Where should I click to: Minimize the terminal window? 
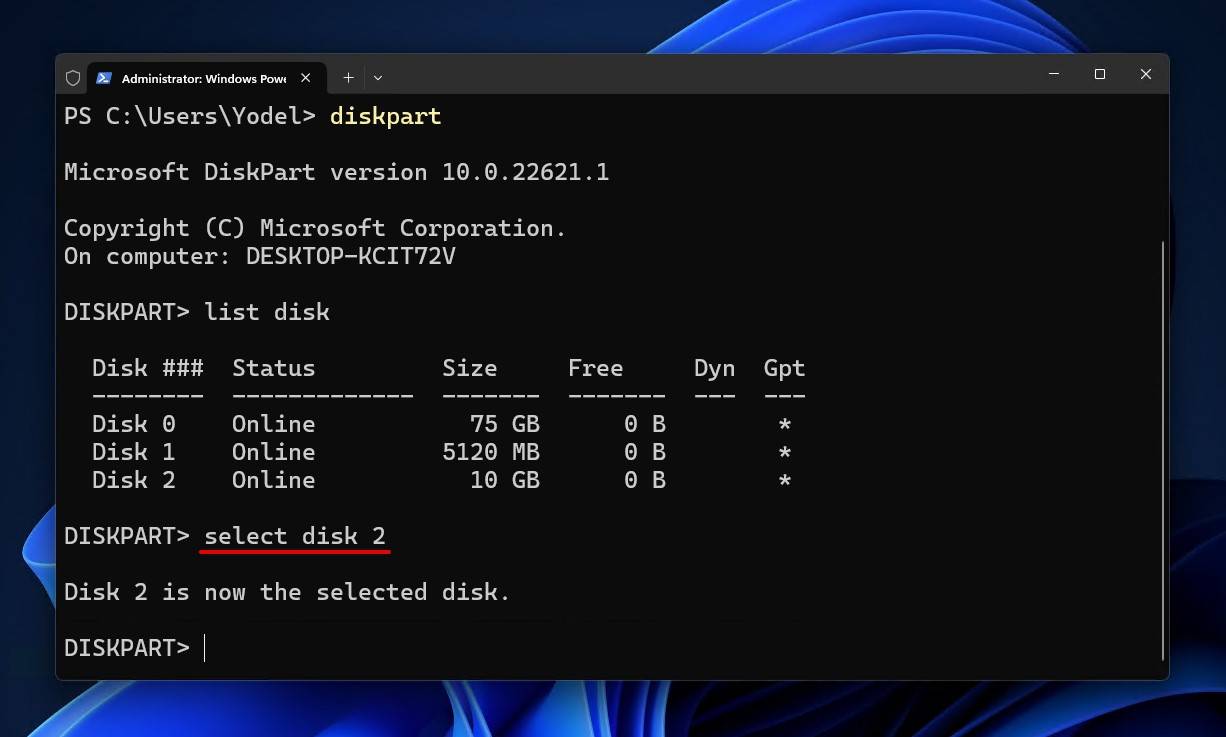pyautogui.click(x=1054, y=74)
